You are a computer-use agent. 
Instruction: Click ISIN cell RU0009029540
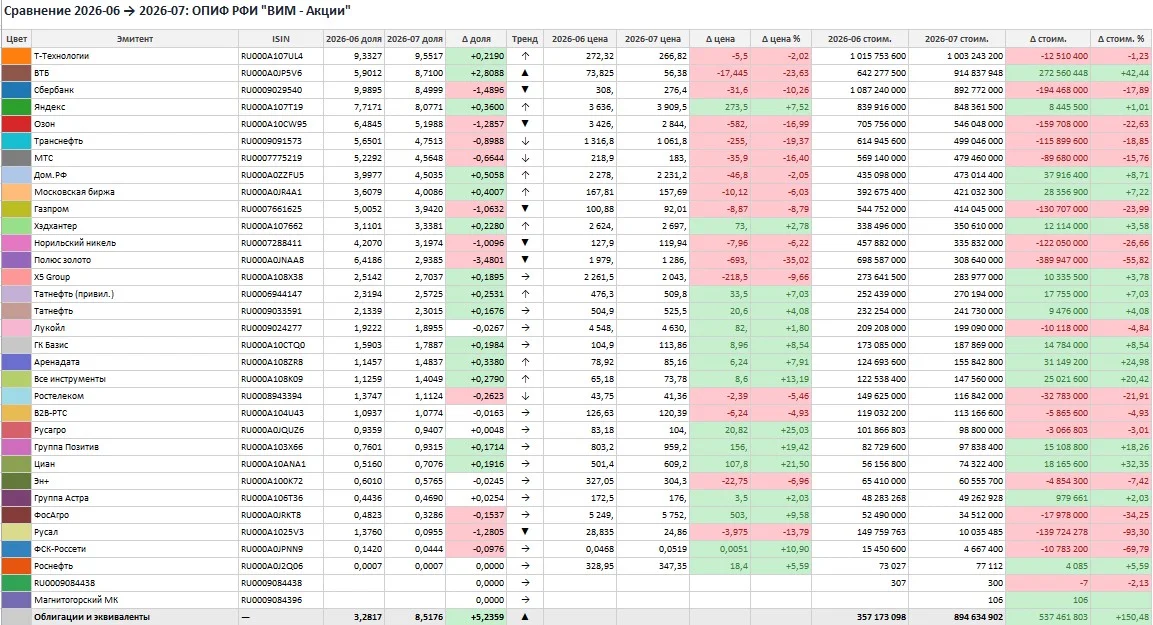(x=280, y=90)
